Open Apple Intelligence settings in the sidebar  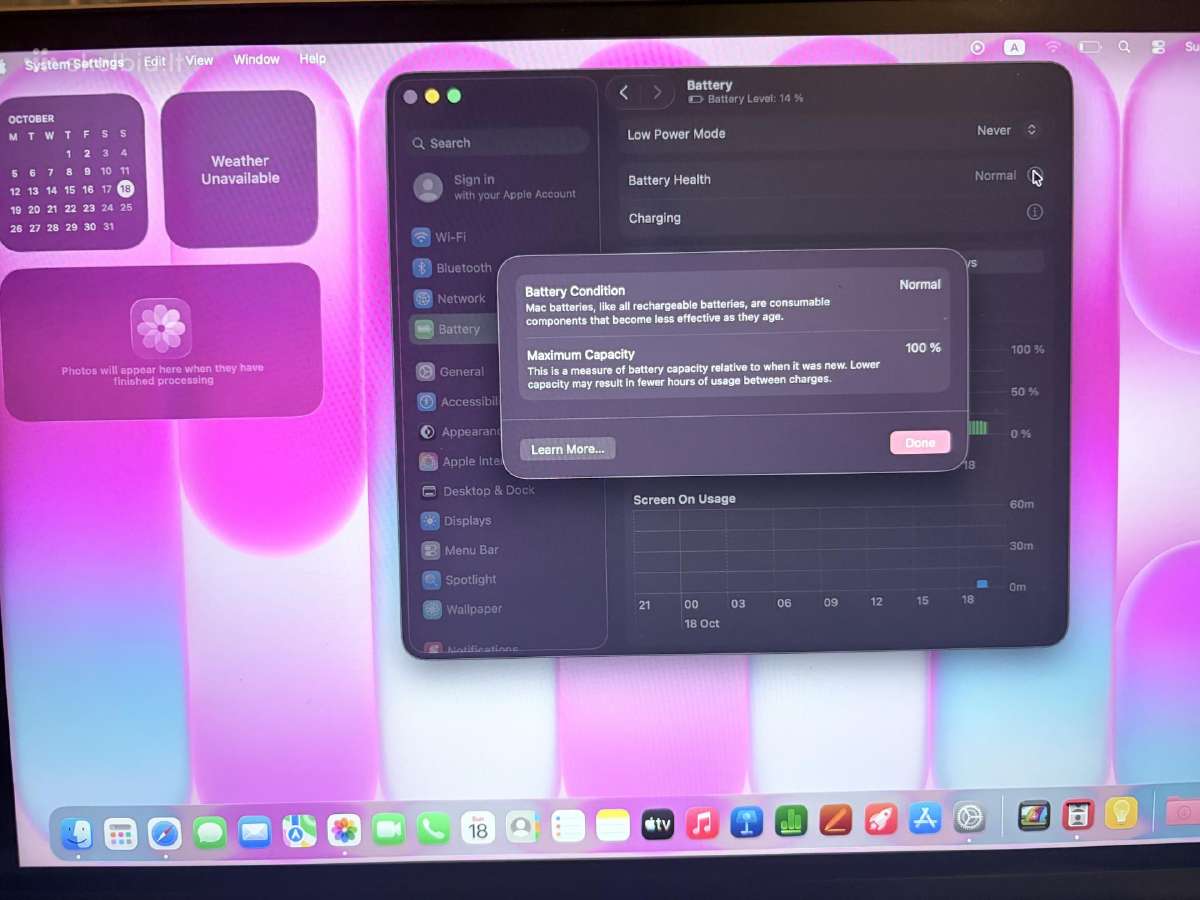coord(462,461)
